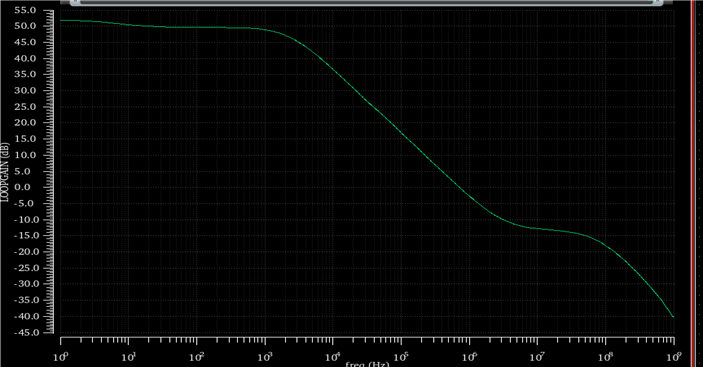Click the 25.0 y-axis label
The height and width of the screenshot is (367, 703).
(25, 107)
